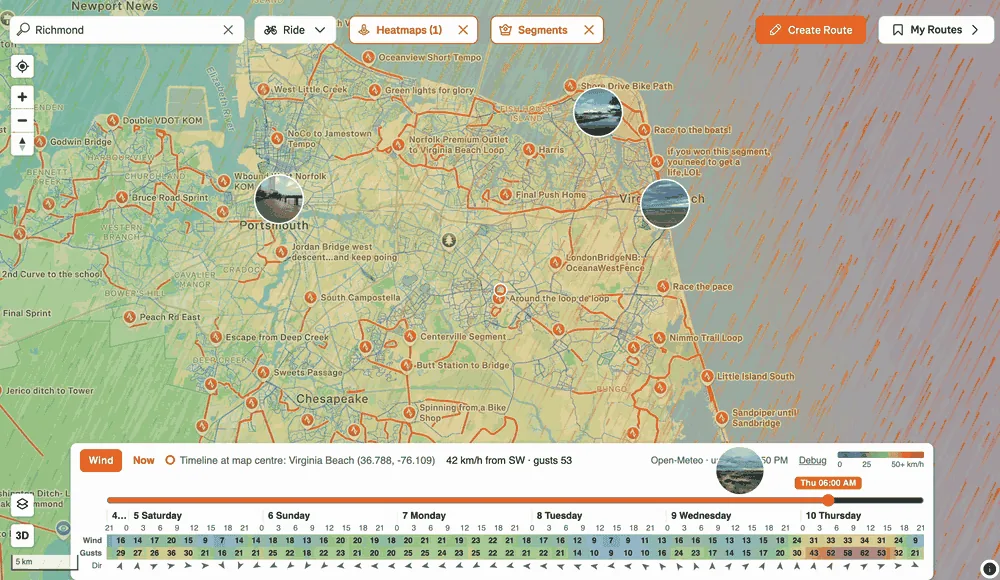1000x580 pixels.
Task: Open the photo thumbnail near Shore Drive
Action: pyautogui.click(x=598, y=112)
